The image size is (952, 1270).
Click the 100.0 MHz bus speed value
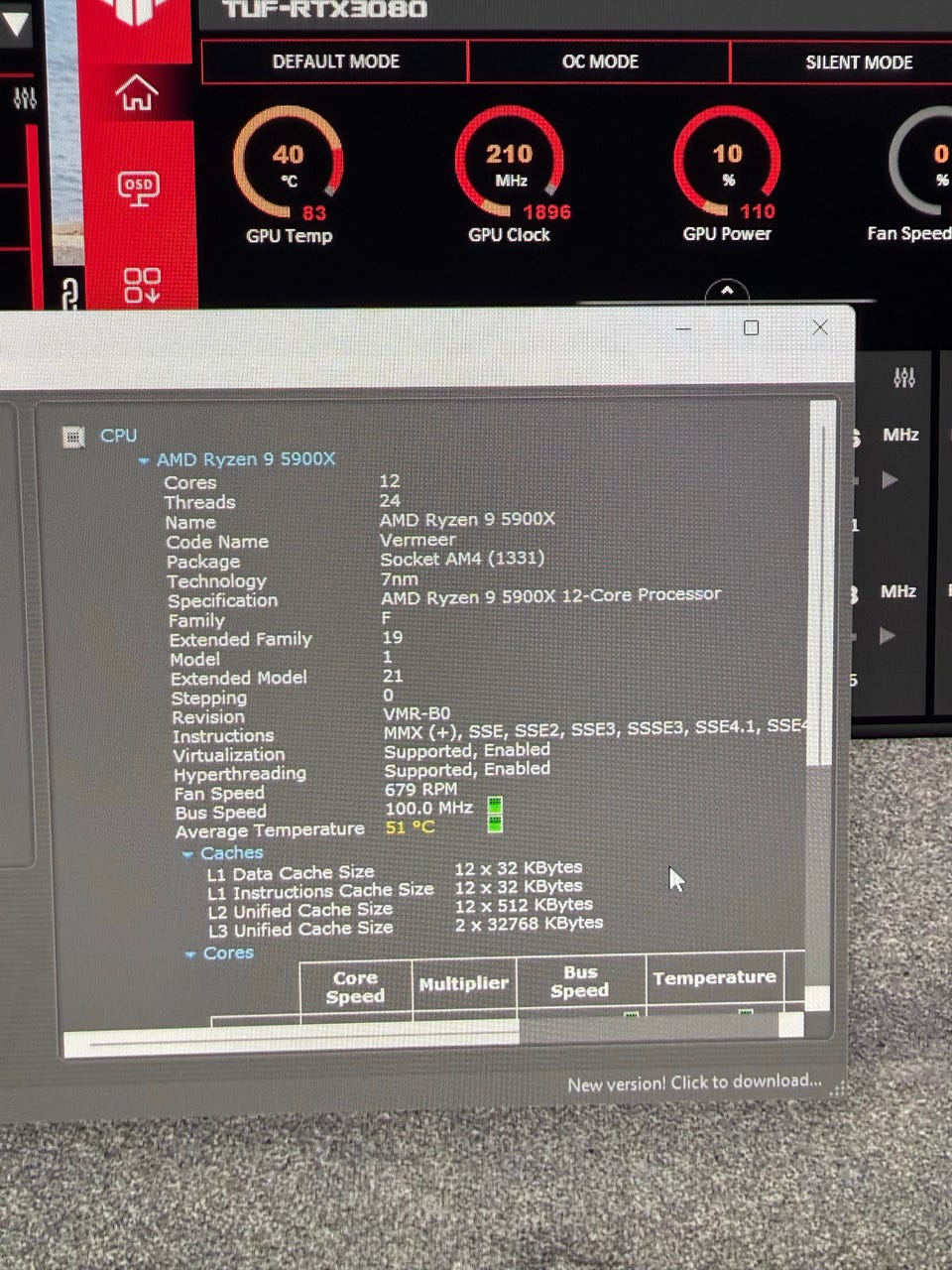point(428,809)
